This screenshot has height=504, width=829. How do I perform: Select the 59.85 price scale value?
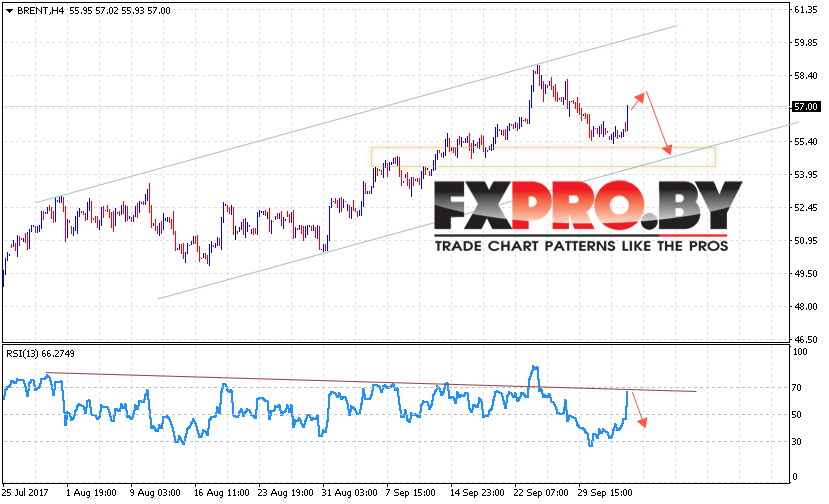click(x=805, y=43)
